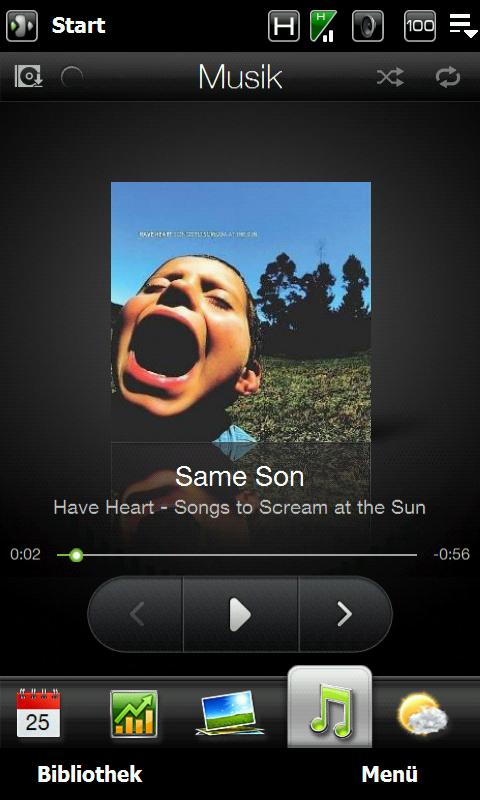Open the Photos and Videos tab
This screenshot has height=800, width=480.
(230, 713)
